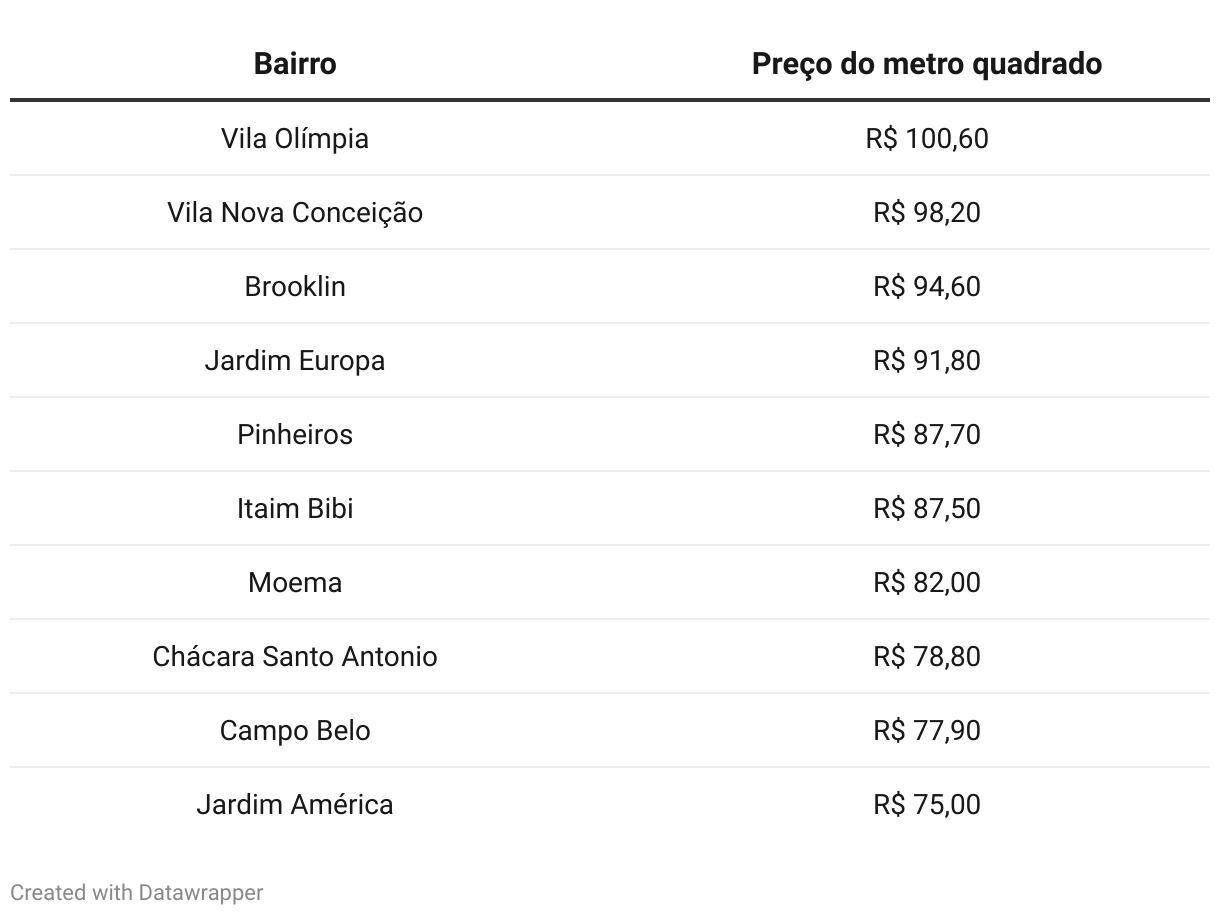This screenshot has height=916, width=1220.
Task: Click the Jardim Europa row label
Action: click(295, 360)
